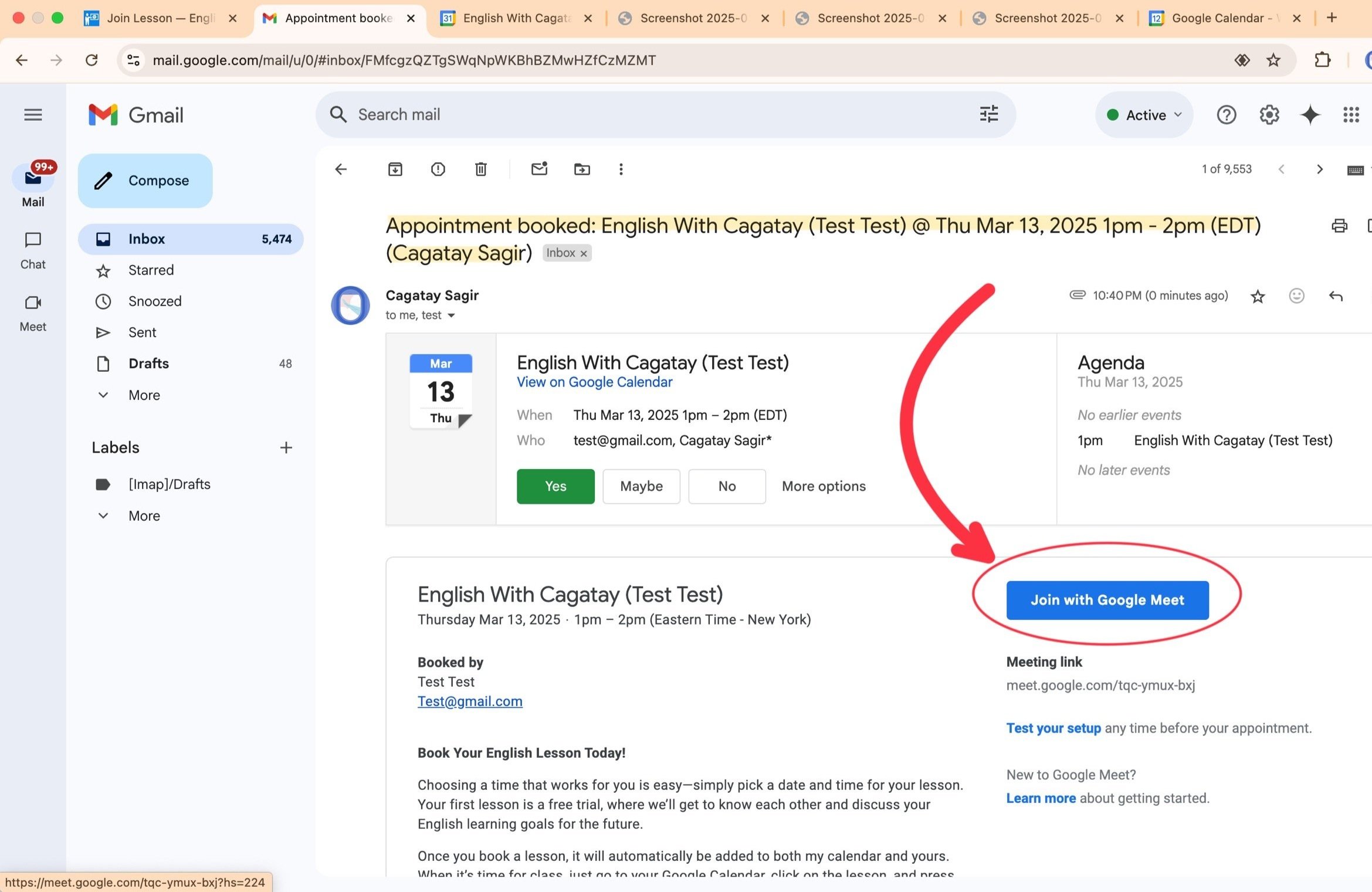Screen dimensions: 1372x892
Task: Go to the older email arrow
Action: (1320, 169)
